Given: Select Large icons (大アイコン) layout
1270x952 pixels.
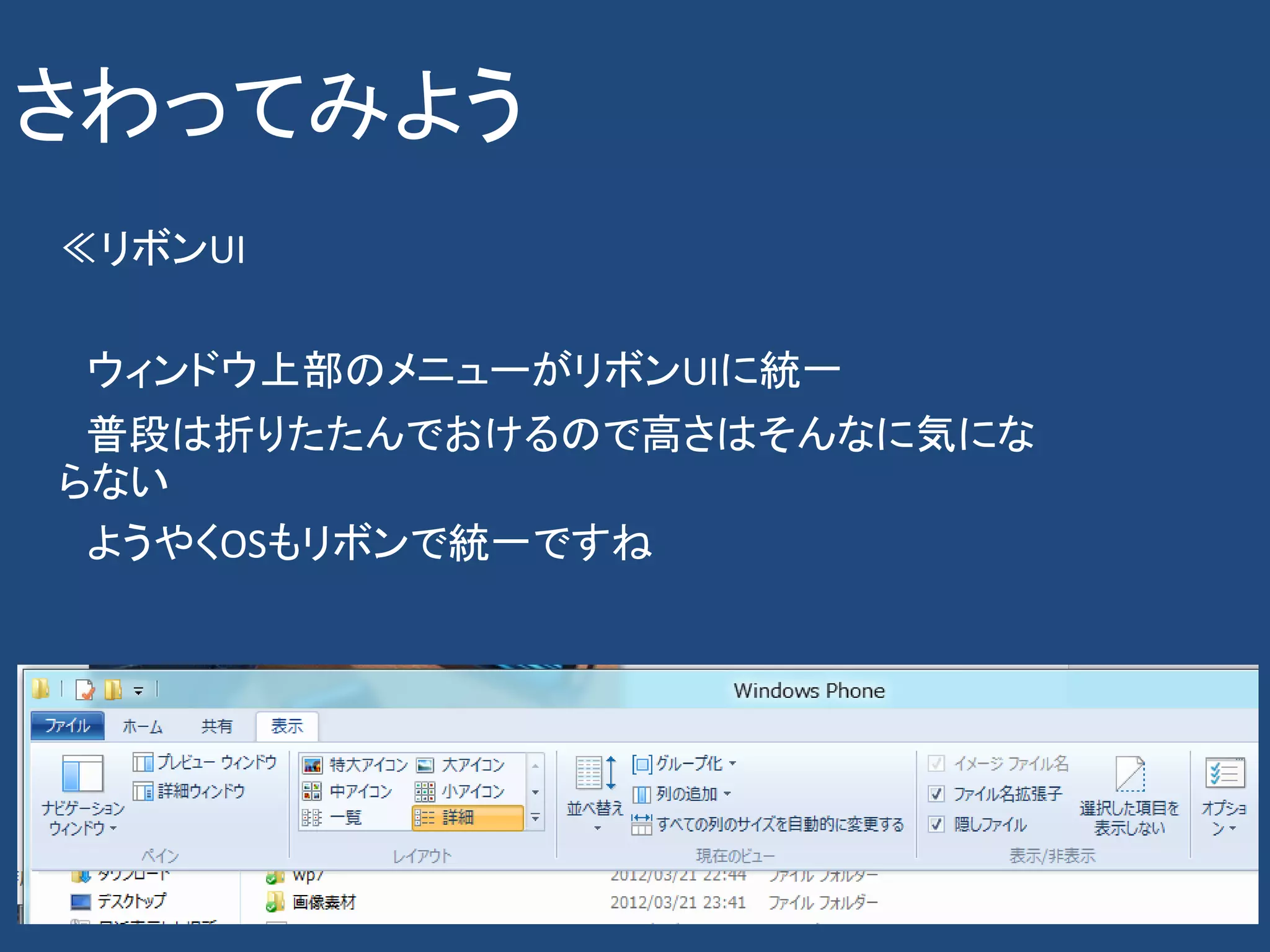Looking at the screenshot, I should pyautogui.click(x=460, y=765).
